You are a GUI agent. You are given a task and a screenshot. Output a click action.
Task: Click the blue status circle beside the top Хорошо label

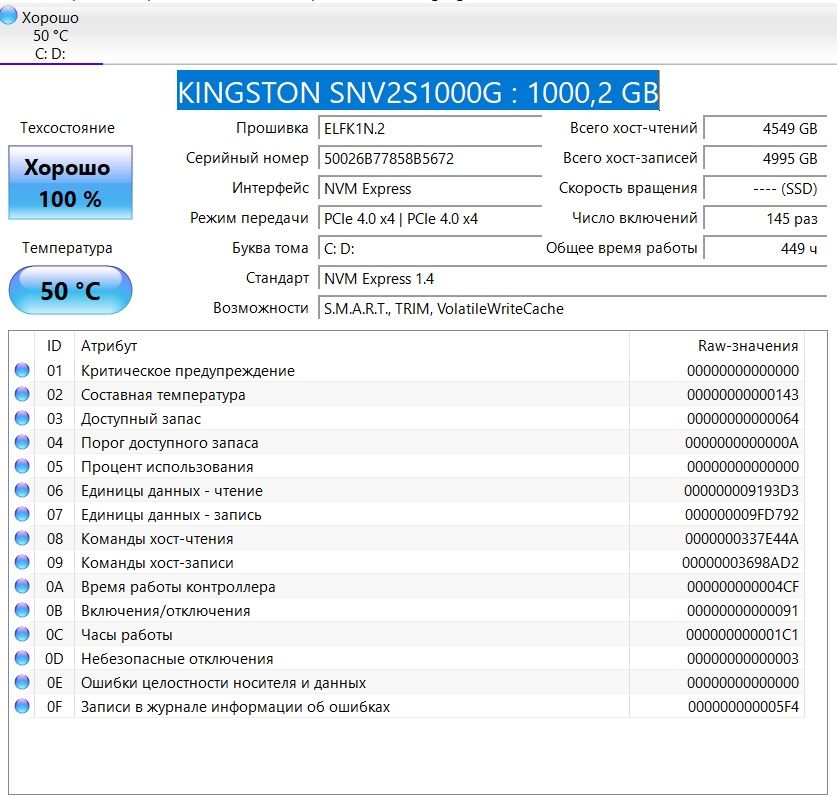pos(9,15)
